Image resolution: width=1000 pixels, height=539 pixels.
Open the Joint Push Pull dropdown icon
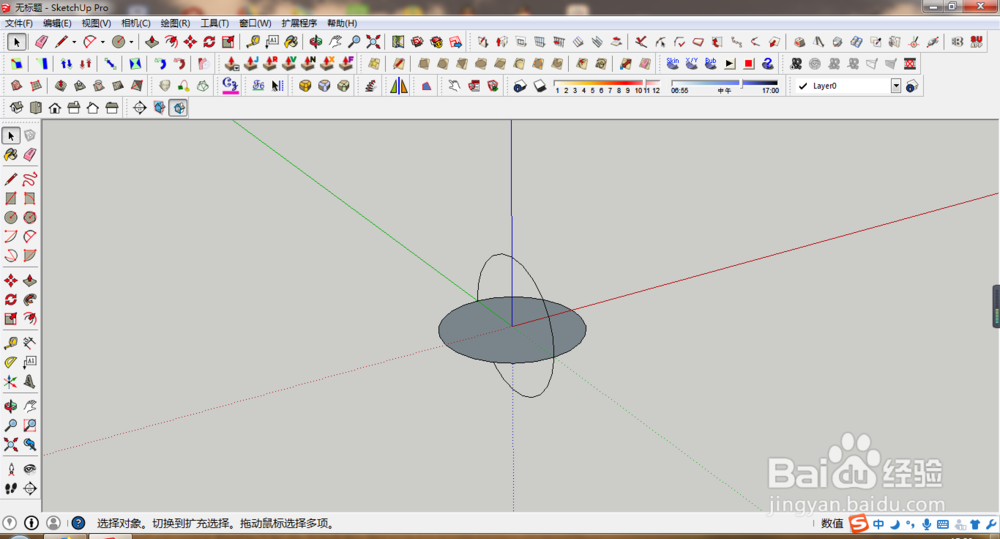[232, 64]
